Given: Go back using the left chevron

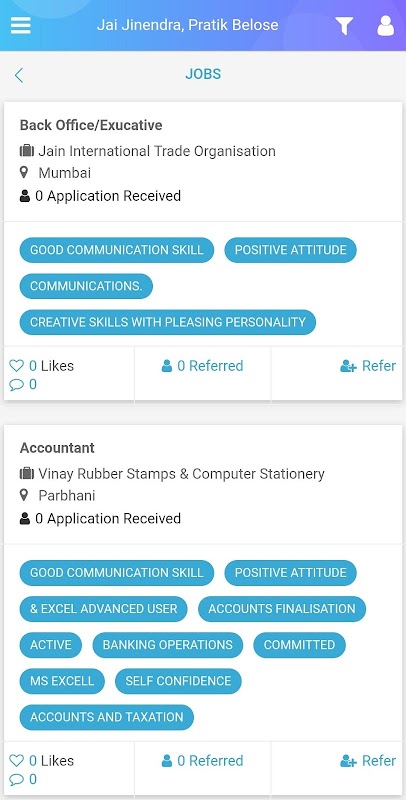Looking at the screenshot, I should (19, 76).
